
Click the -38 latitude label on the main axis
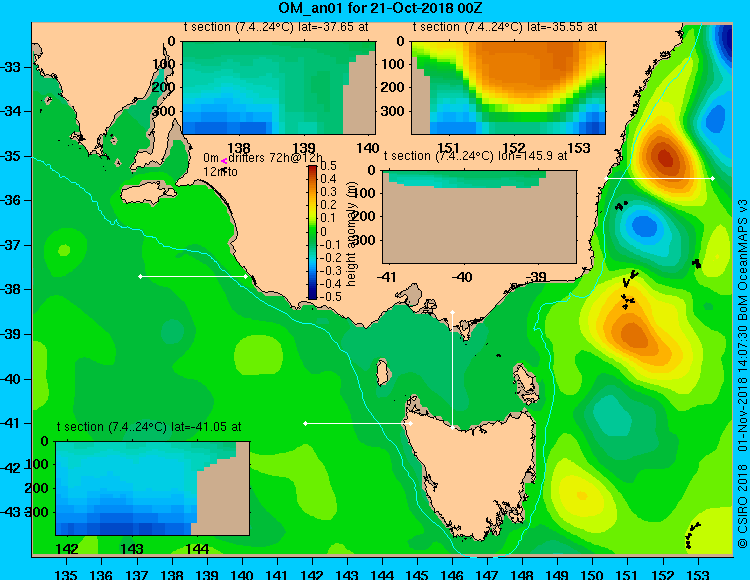10,290
